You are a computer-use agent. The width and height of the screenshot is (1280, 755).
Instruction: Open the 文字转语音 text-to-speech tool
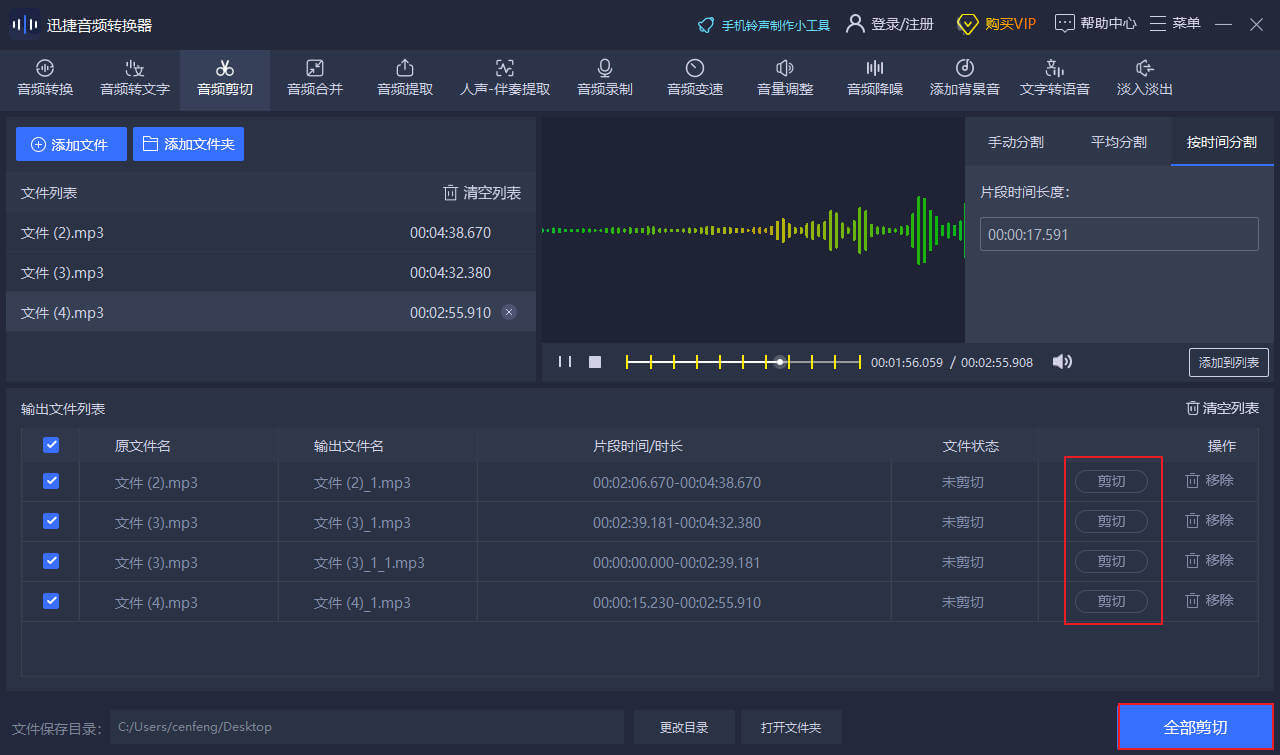coord(1054,78)
